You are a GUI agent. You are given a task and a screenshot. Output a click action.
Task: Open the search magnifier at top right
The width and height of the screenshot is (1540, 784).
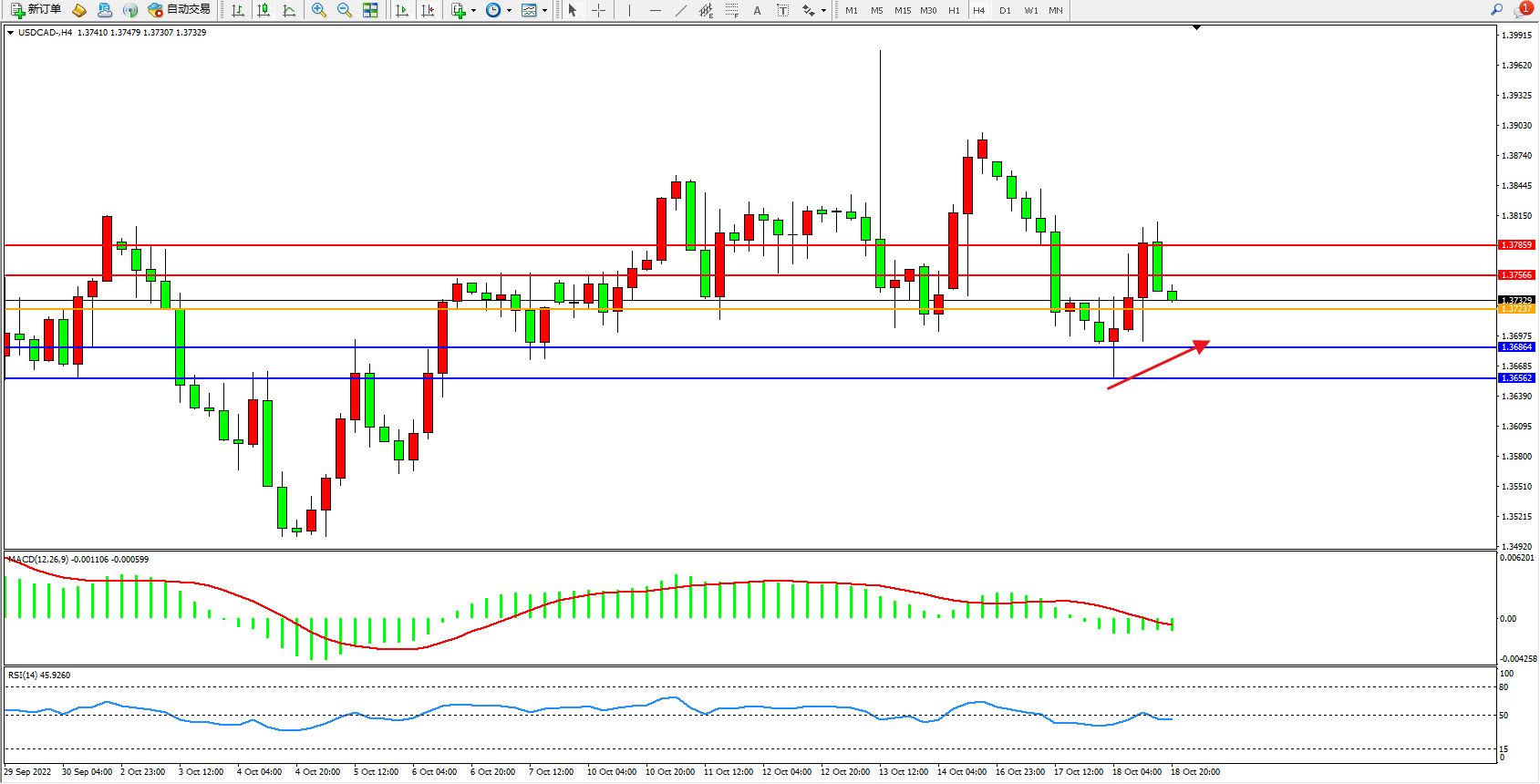[x=1496, y=10]
